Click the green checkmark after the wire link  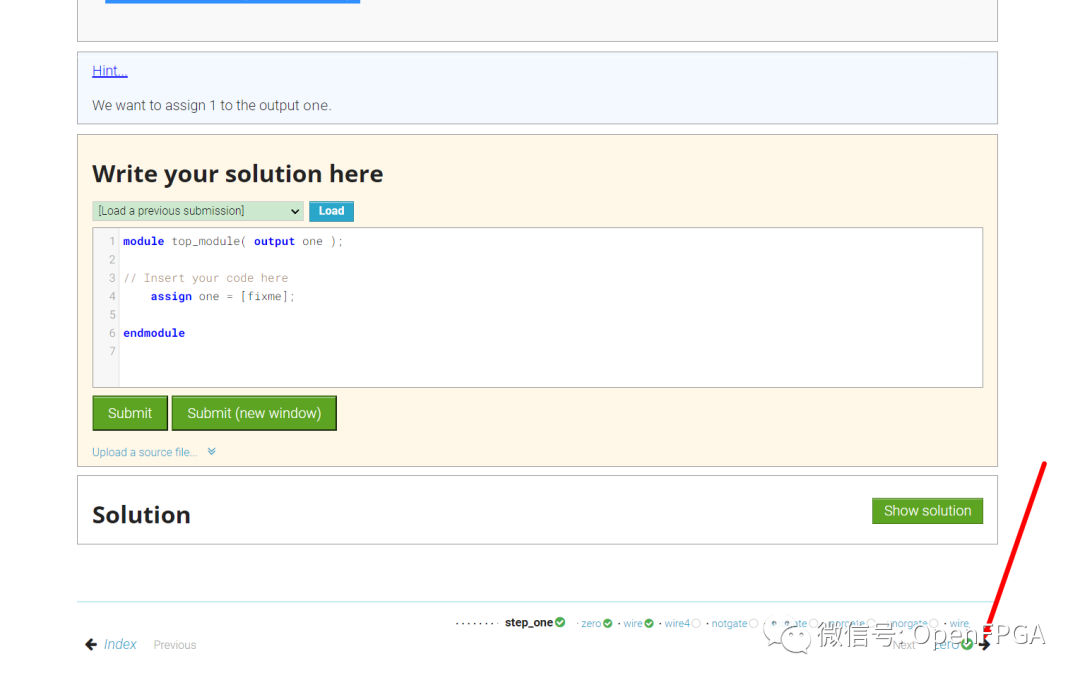[x=649, y=623]
